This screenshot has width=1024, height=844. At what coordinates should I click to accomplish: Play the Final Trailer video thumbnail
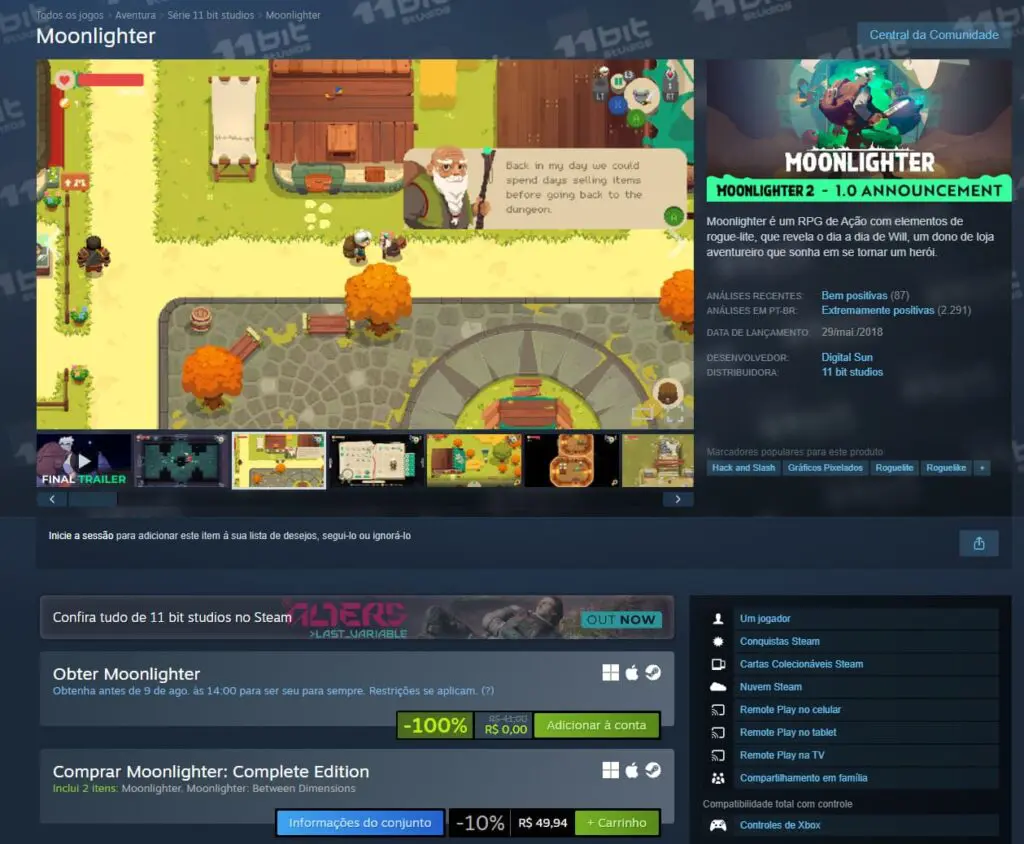tap(84, 461)
